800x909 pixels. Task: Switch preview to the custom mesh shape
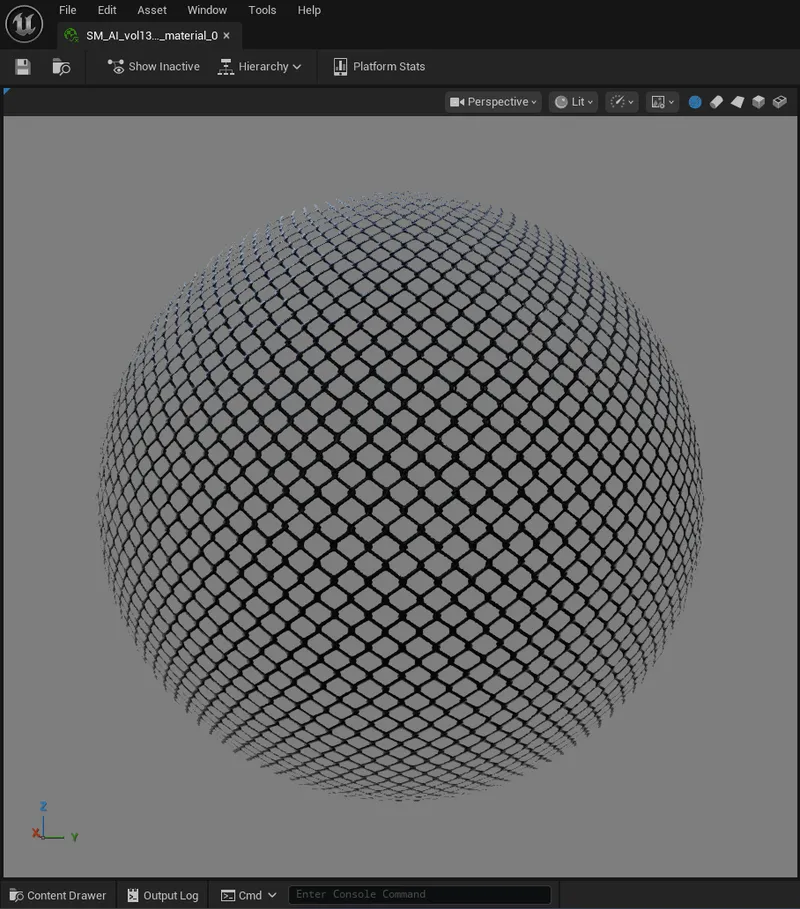tap(781, 101)
